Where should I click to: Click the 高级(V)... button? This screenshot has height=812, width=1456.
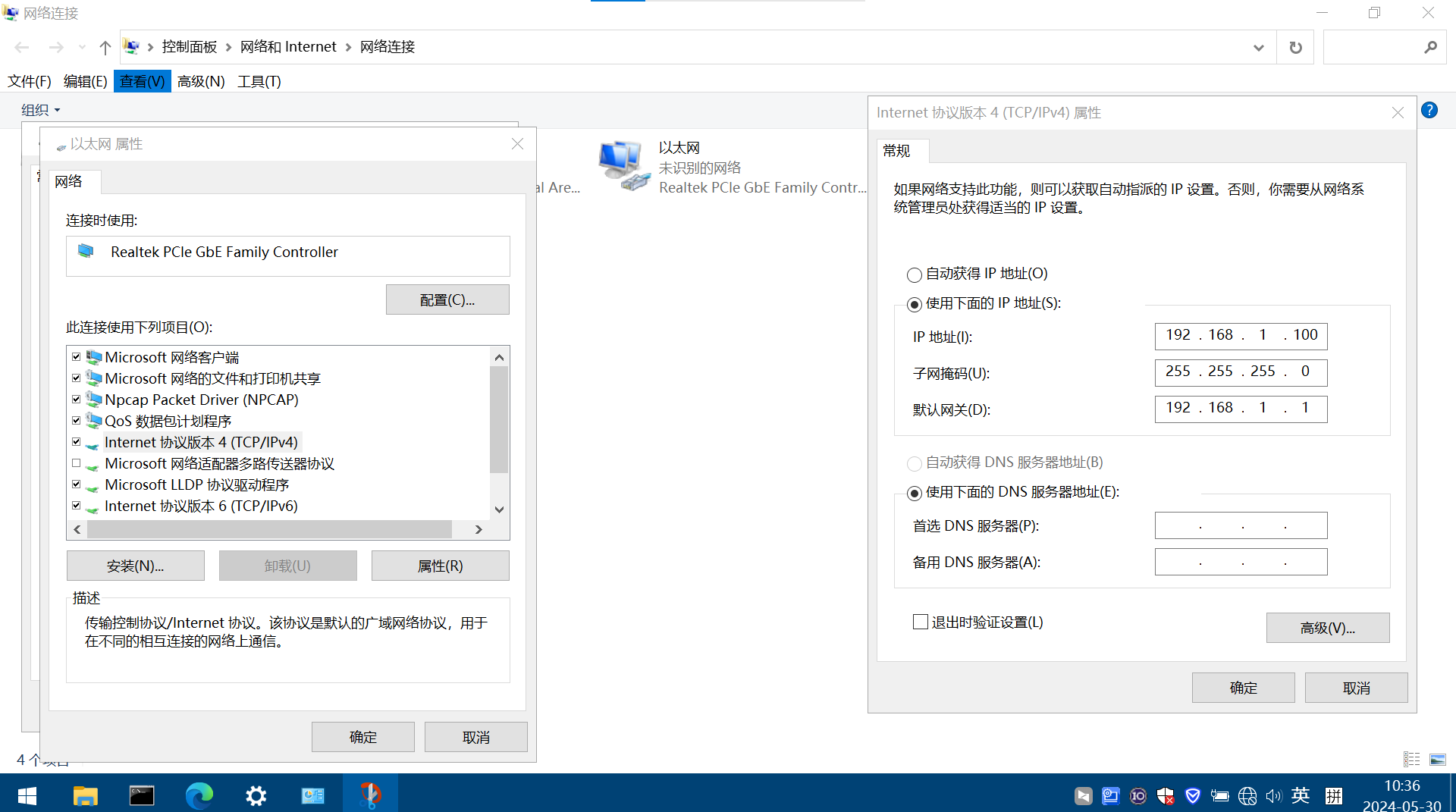(x=1327, y=628)
